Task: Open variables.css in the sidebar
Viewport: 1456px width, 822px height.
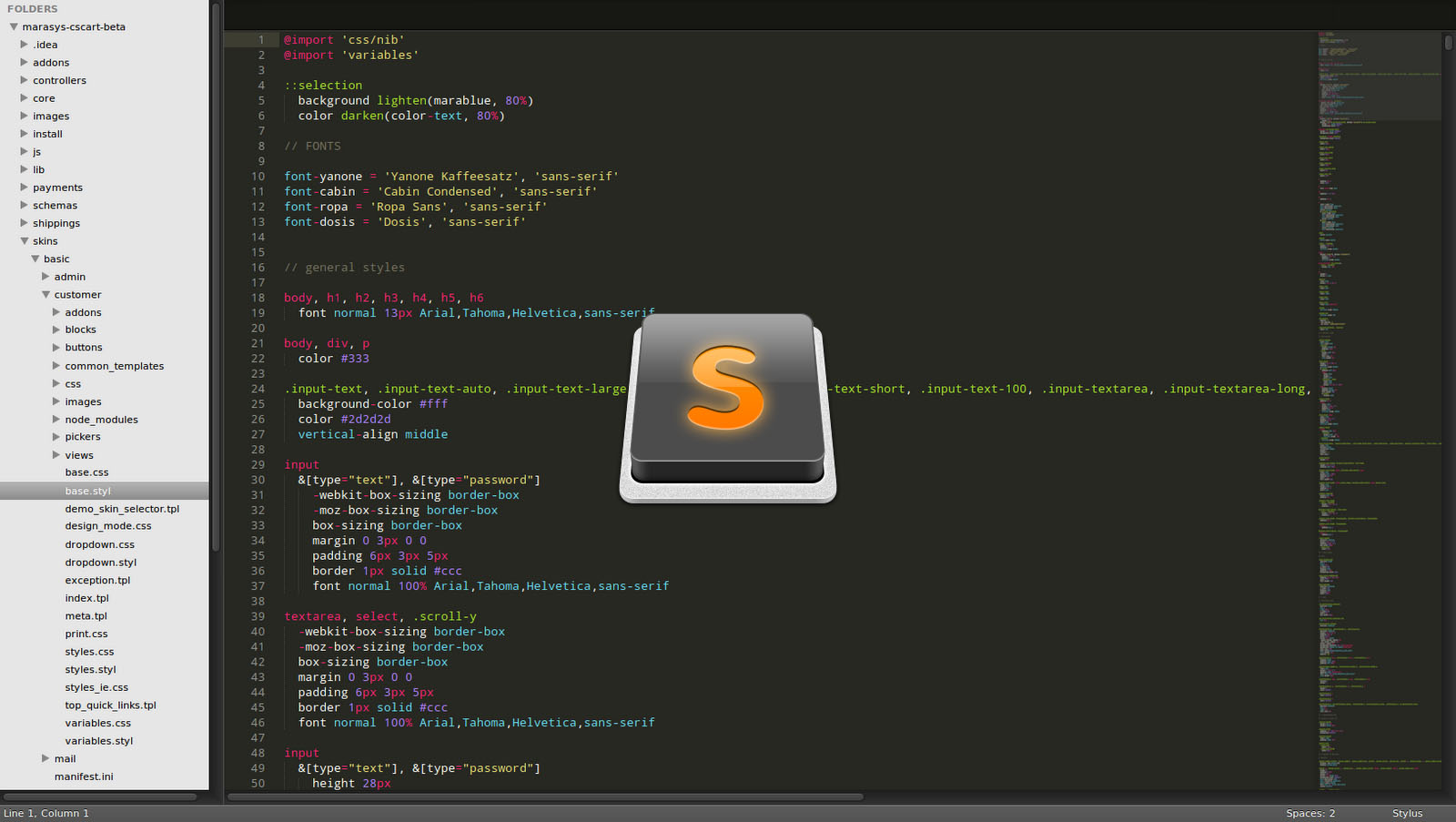Action: pyautogui.click(x=97, y=723)
